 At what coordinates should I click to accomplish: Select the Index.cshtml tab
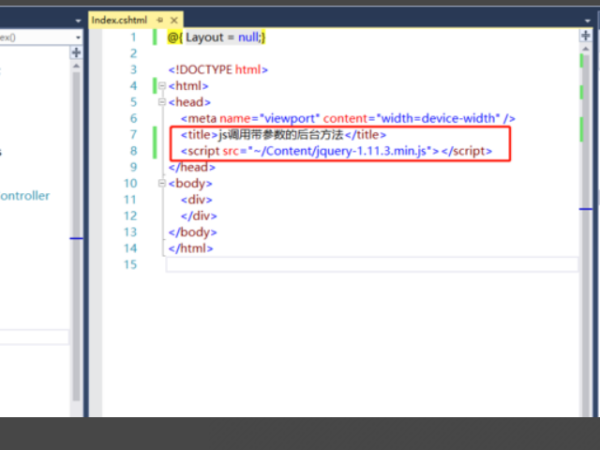click(119, 20)
